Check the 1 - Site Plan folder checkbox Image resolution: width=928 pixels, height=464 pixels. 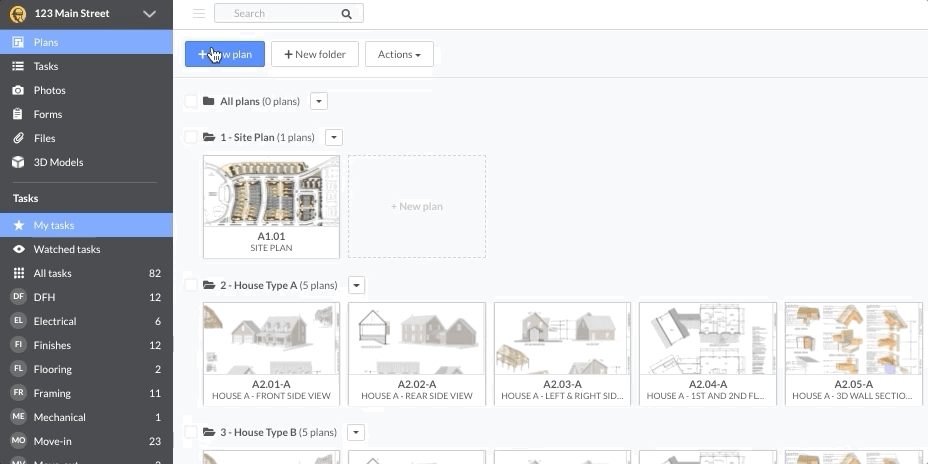tap(191, 137)
